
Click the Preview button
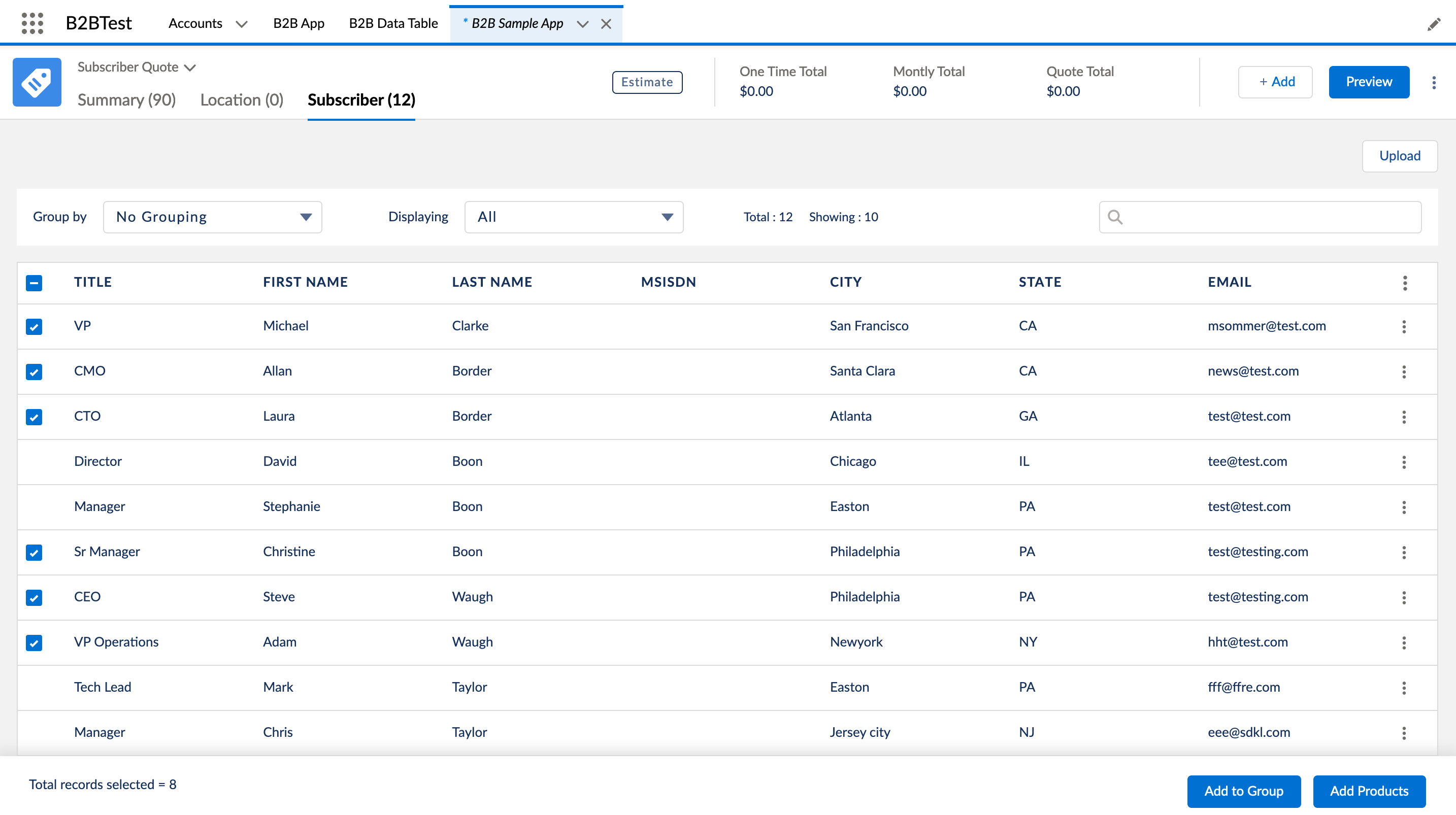pyautogui.click(x=1369, y=82)
